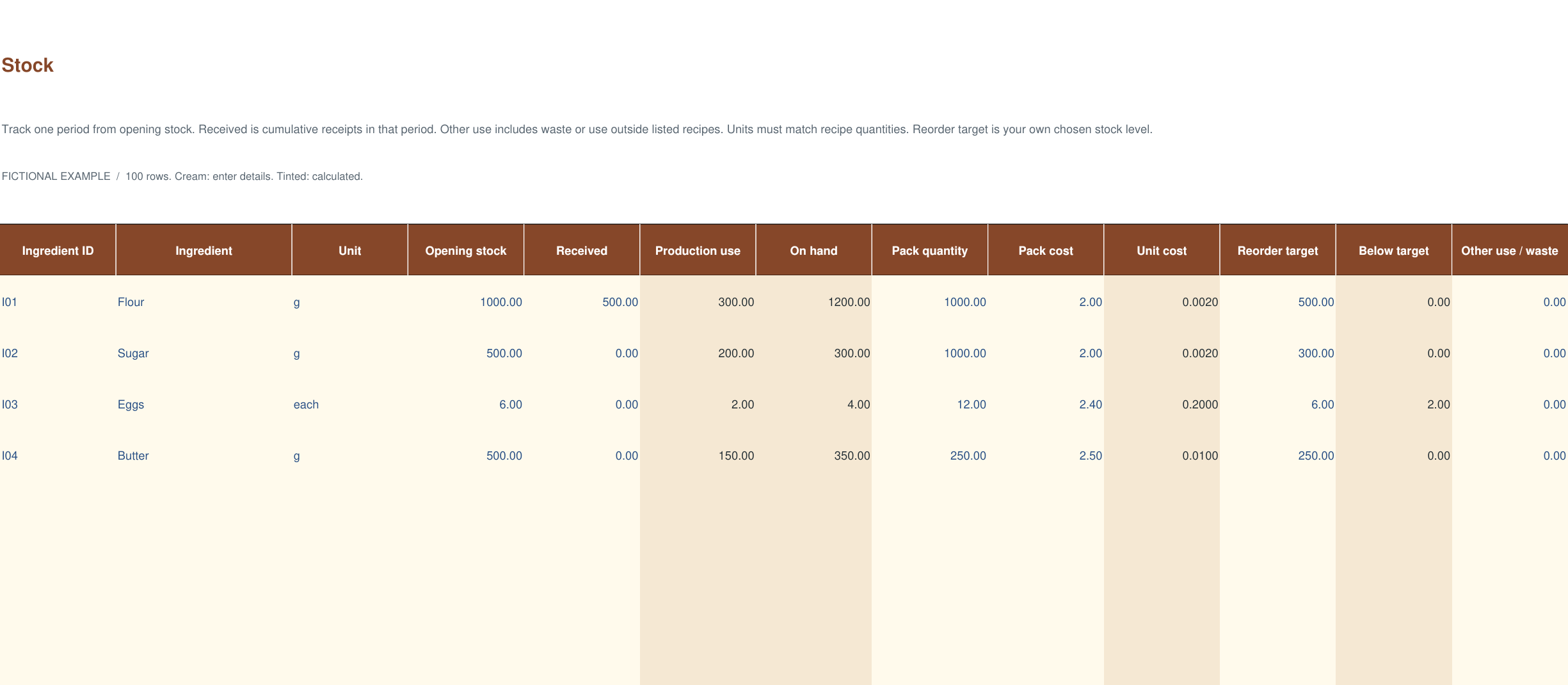The width and height of the screenshot is (1568, 685).
Task: Click Butter's production use 150.00 cell
Action: coord(698,456)
